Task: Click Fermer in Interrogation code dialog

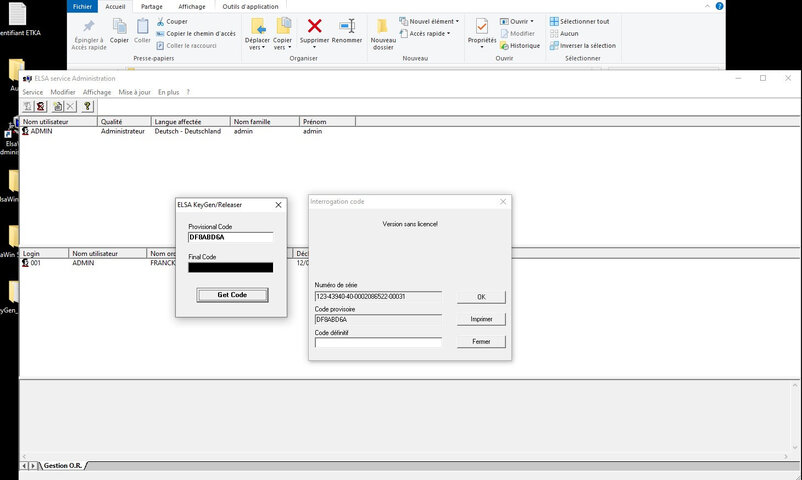Action: pyautogui.click(x=481, y=341)
